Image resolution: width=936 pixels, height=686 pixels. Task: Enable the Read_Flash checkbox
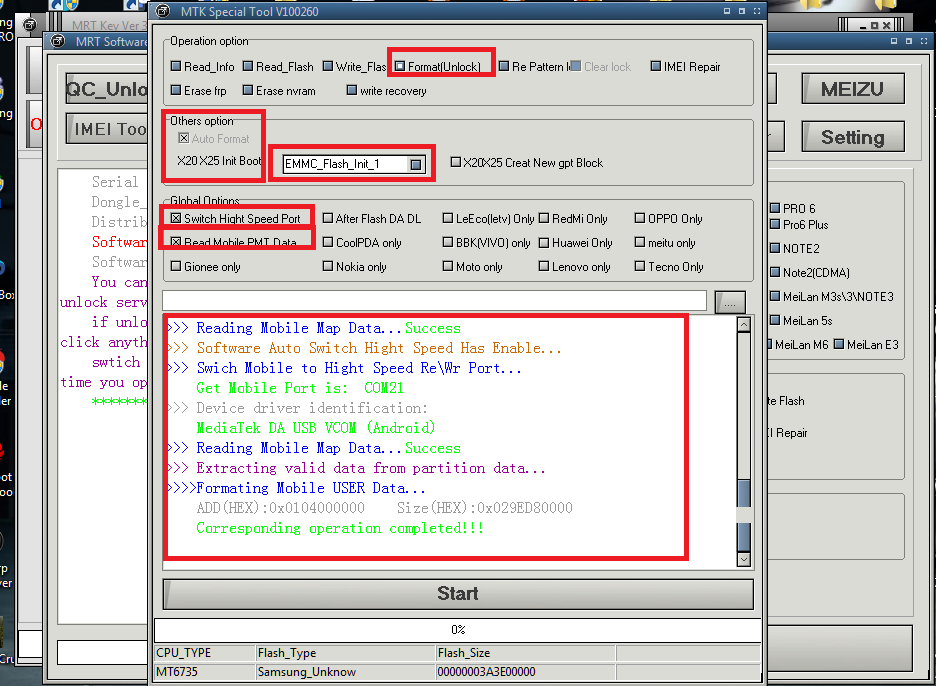pyautogui.click(x=248, y=66)
